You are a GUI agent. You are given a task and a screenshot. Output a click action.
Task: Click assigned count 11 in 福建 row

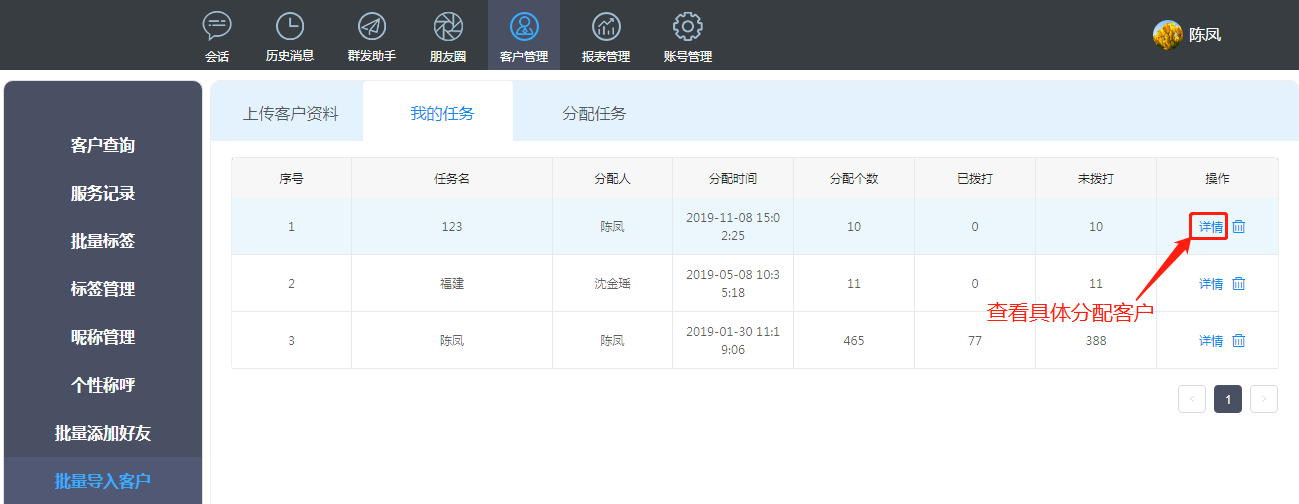[854, 284]
